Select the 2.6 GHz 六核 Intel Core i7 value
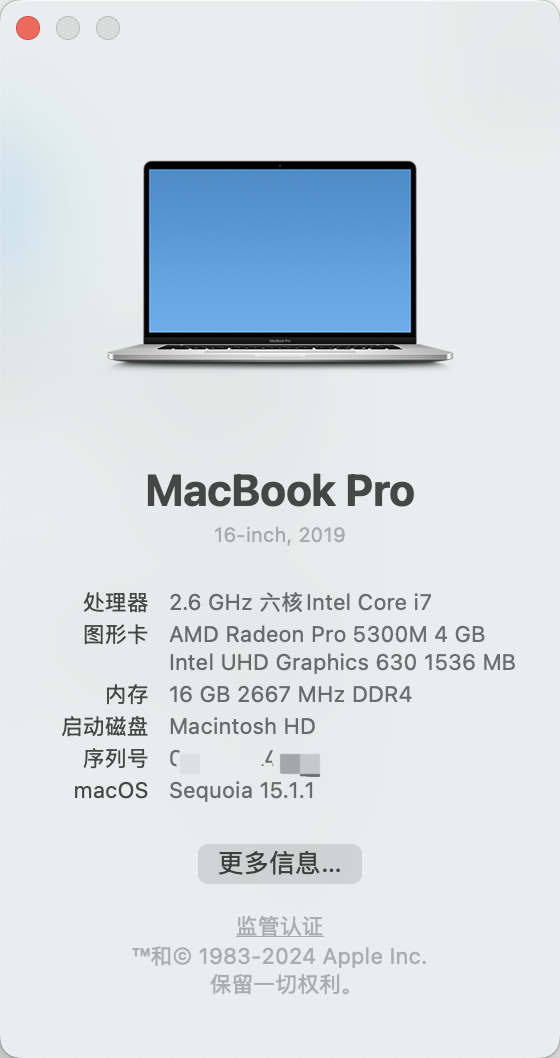 [300, 602]
